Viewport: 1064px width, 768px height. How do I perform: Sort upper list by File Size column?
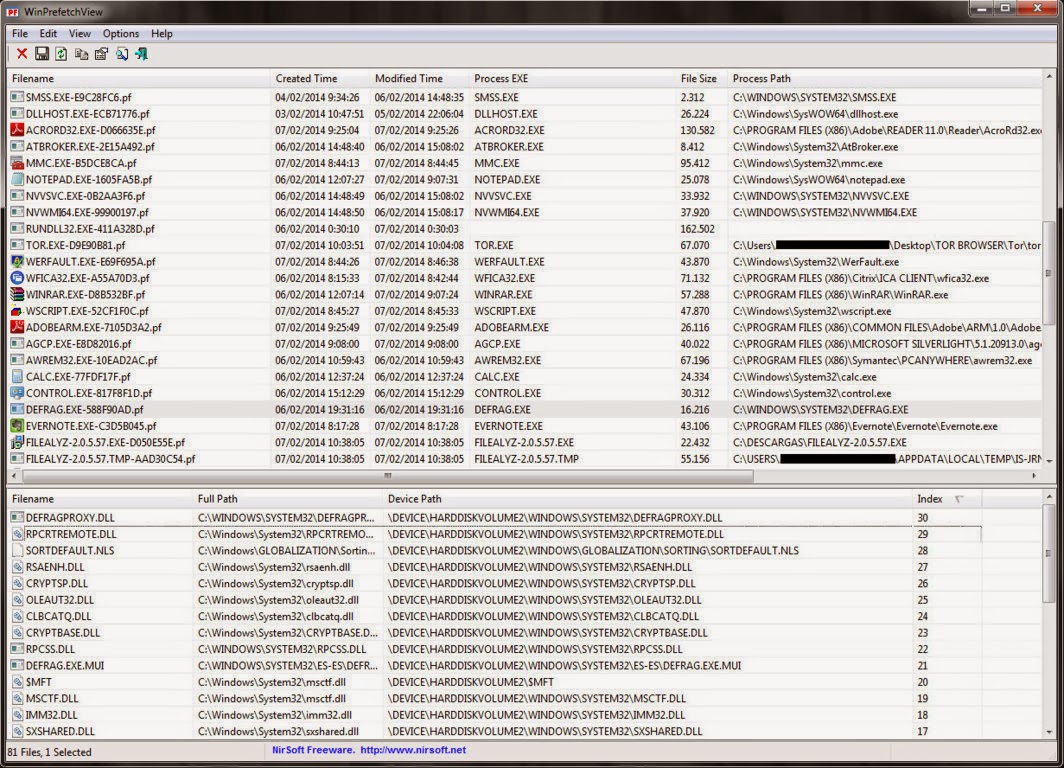coord(702,78)
